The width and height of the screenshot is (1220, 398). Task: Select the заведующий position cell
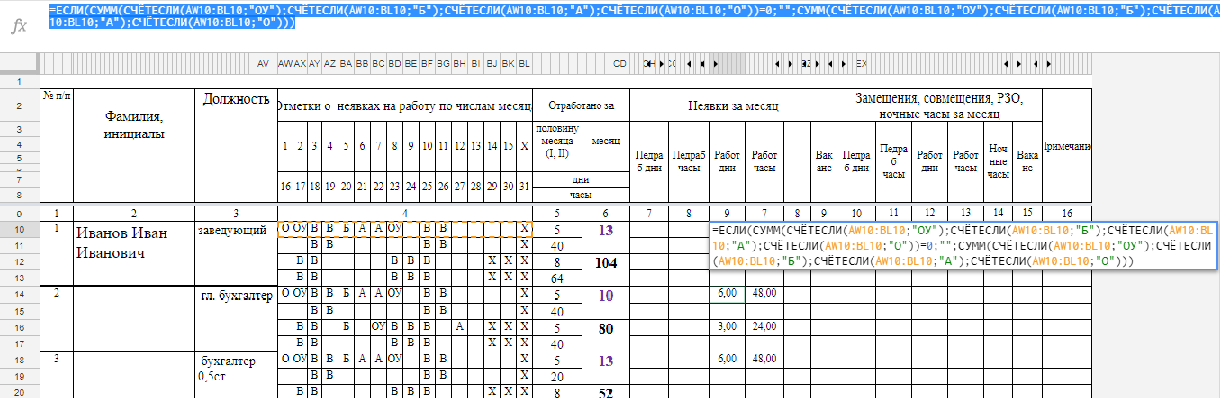coord(236,230)
